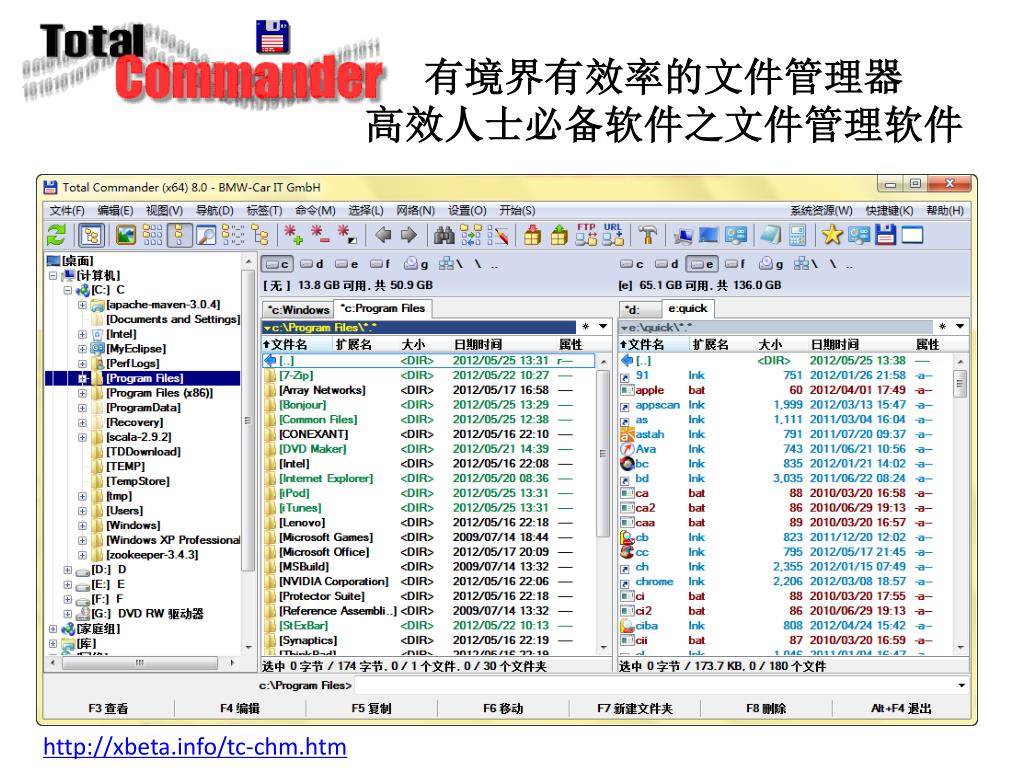Select the chrome lnk file row
This screenshot has height=768, width=1024.
[786, 582]
